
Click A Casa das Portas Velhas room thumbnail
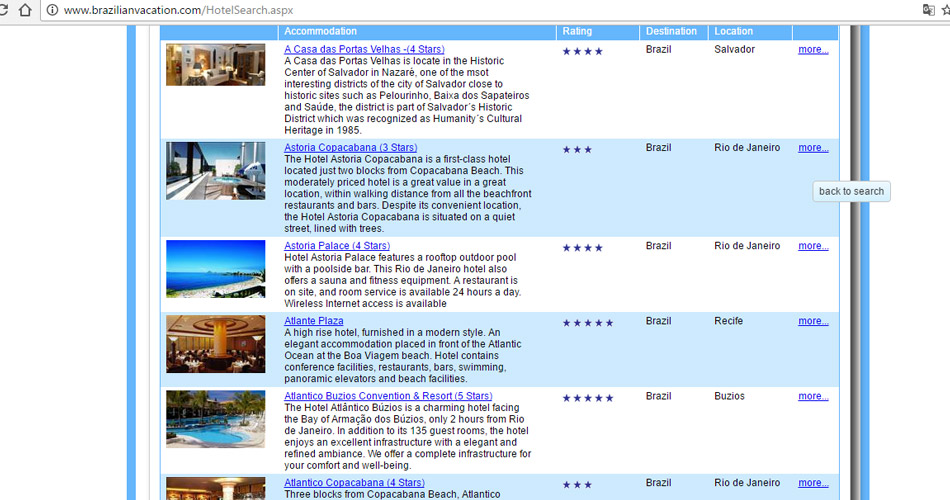click(x=216, y=64)
